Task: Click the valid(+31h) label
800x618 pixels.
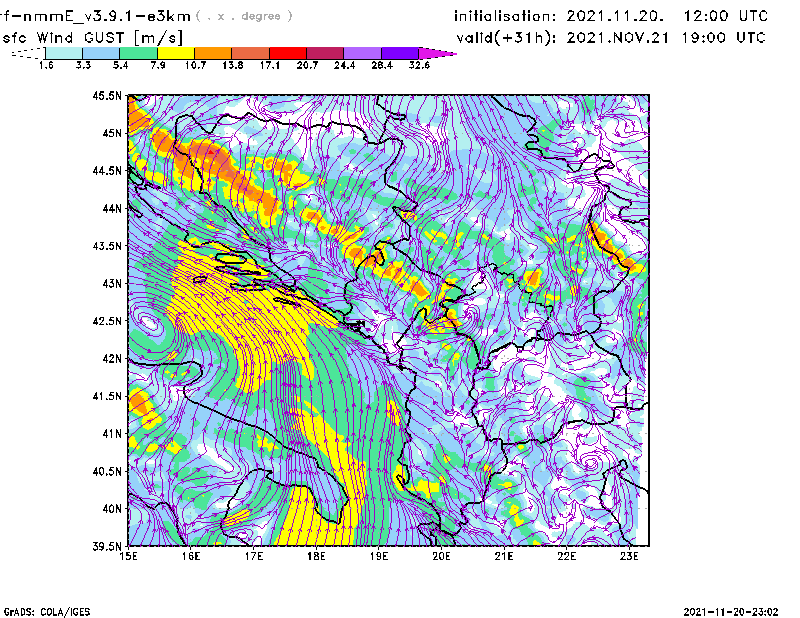Action: coord(507,38)
